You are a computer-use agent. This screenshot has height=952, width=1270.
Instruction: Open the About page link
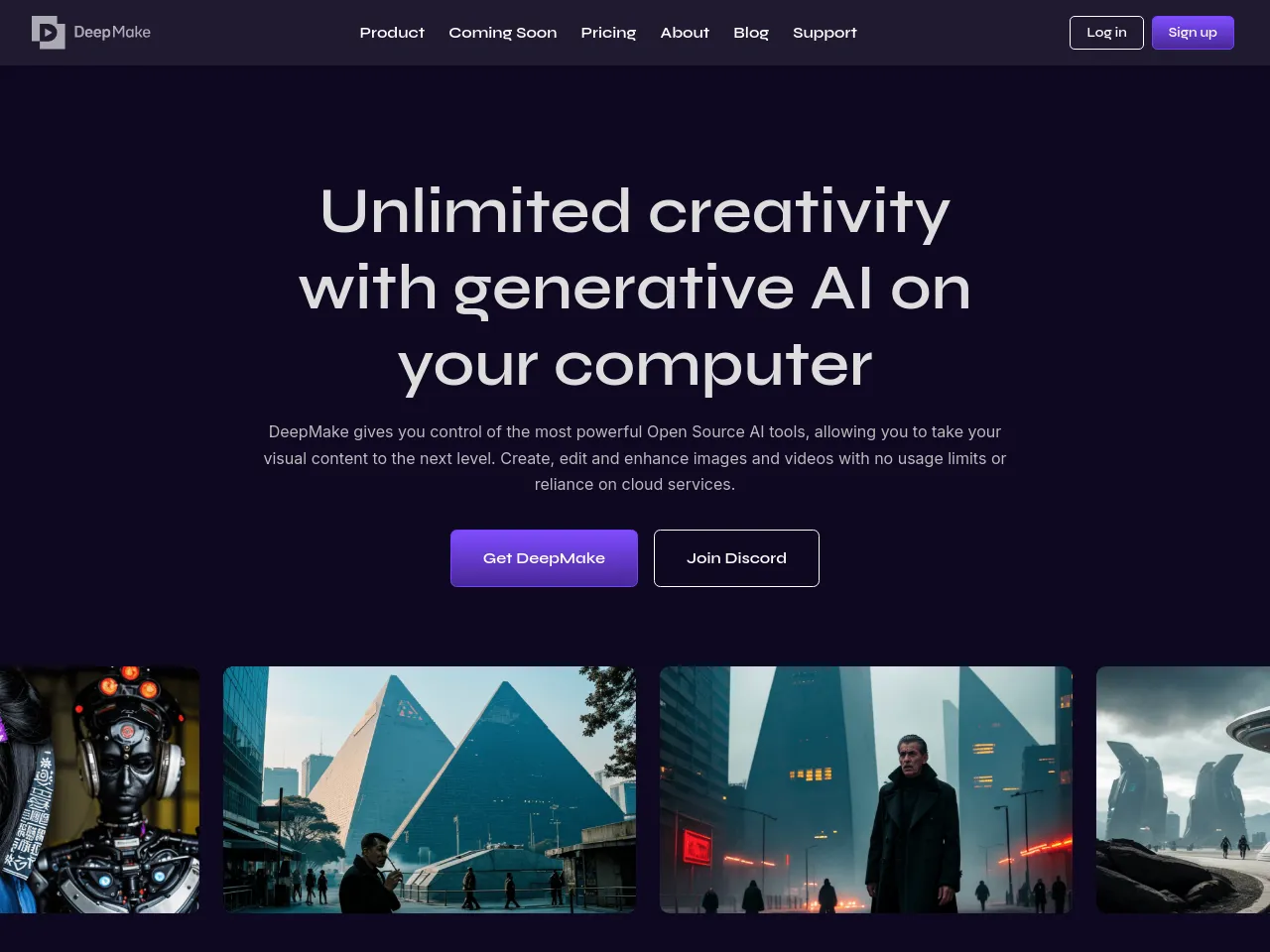click(685, 33)
